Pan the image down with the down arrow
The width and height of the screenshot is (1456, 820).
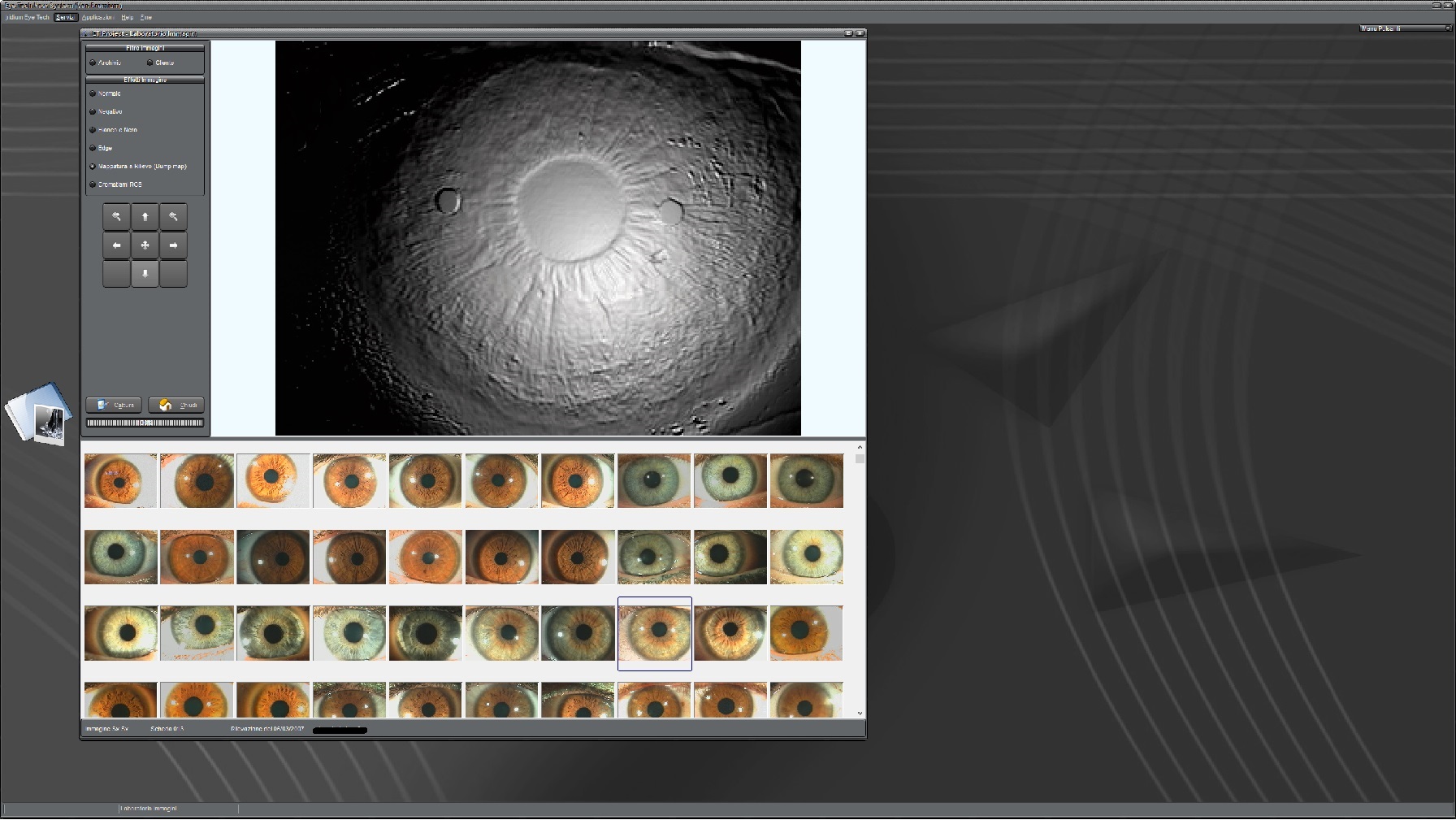click(x=145, y=274)
